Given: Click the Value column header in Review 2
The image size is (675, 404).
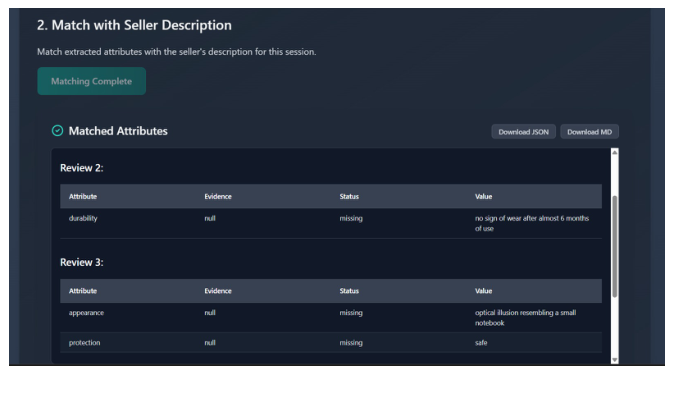Looking at the screenshot, I should tap(483, 196).
